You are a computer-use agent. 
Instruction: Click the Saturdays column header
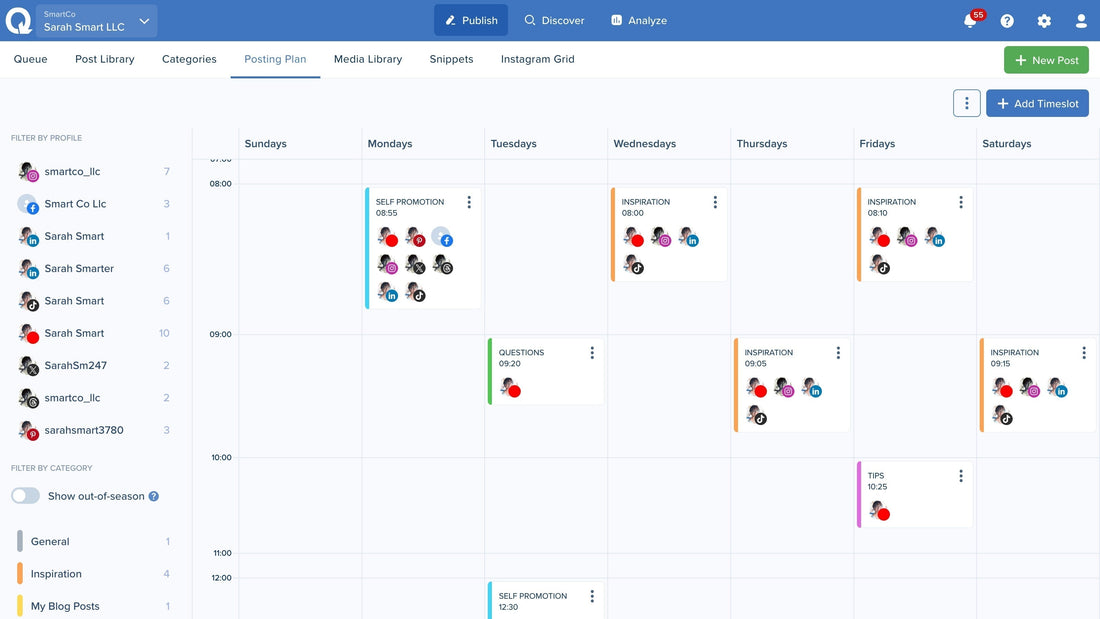pyautogui.click(x=1007, y=144)
